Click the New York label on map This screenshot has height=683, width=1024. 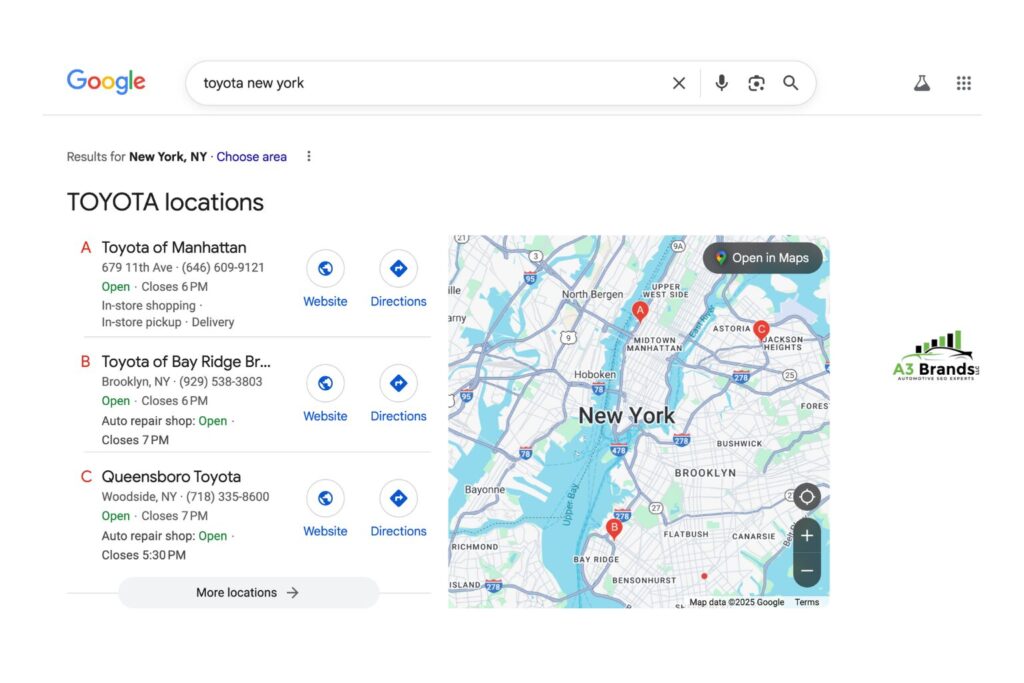tap(626, 415)
